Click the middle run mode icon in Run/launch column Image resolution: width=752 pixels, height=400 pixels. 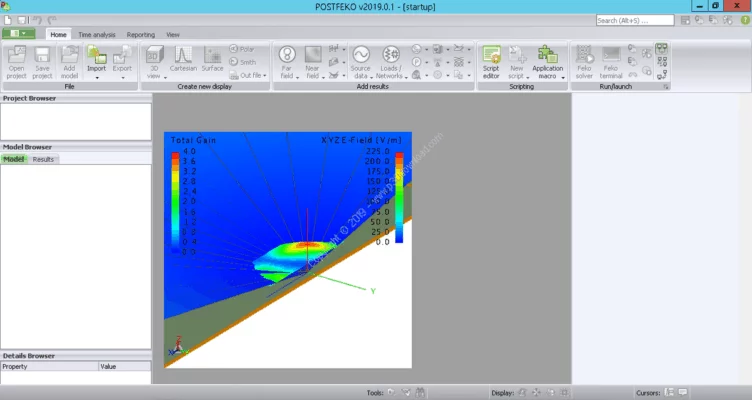pyautogui.click(x=662, y=62)
